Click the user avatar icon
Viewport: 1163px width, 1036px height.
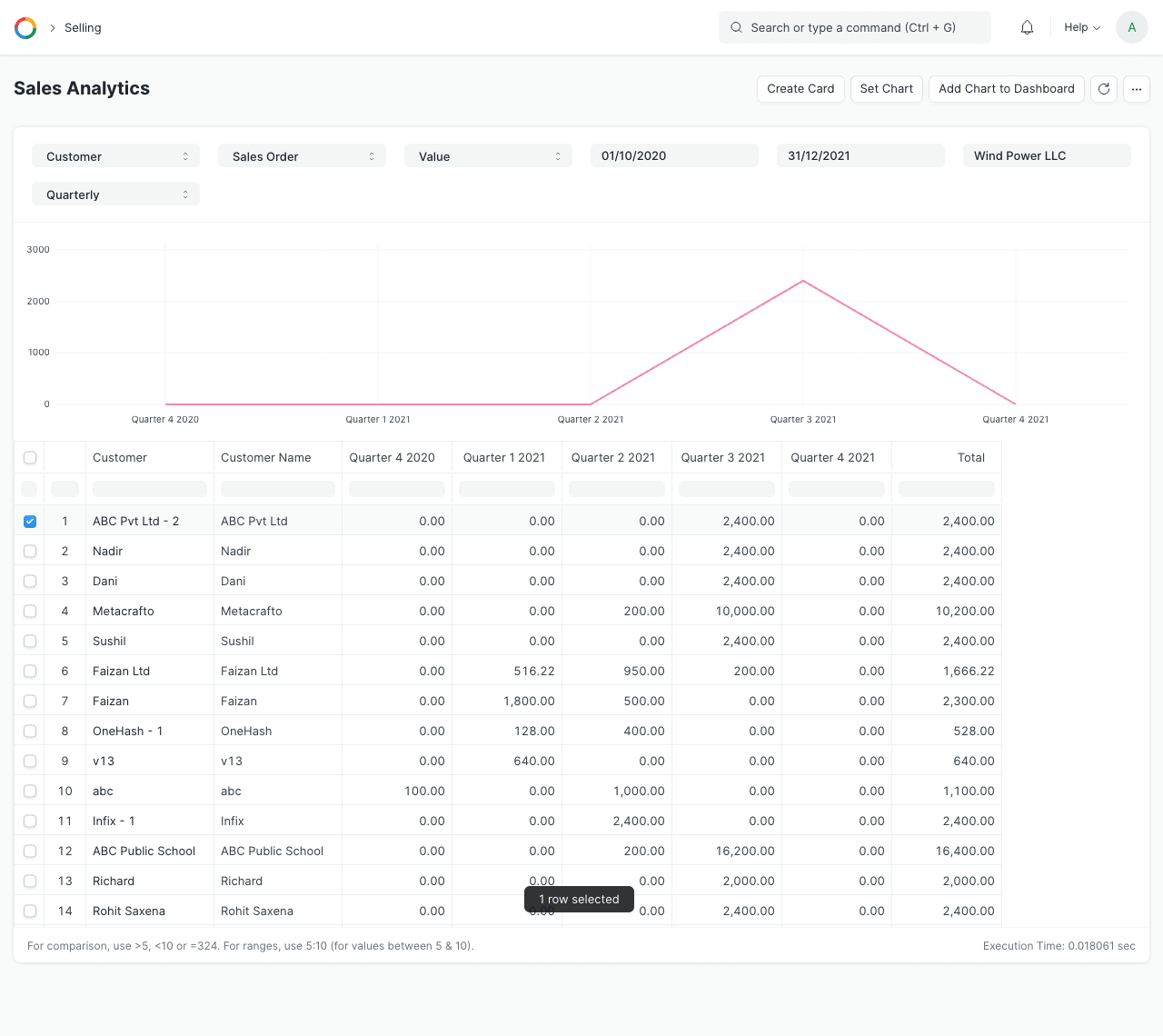1131,28
